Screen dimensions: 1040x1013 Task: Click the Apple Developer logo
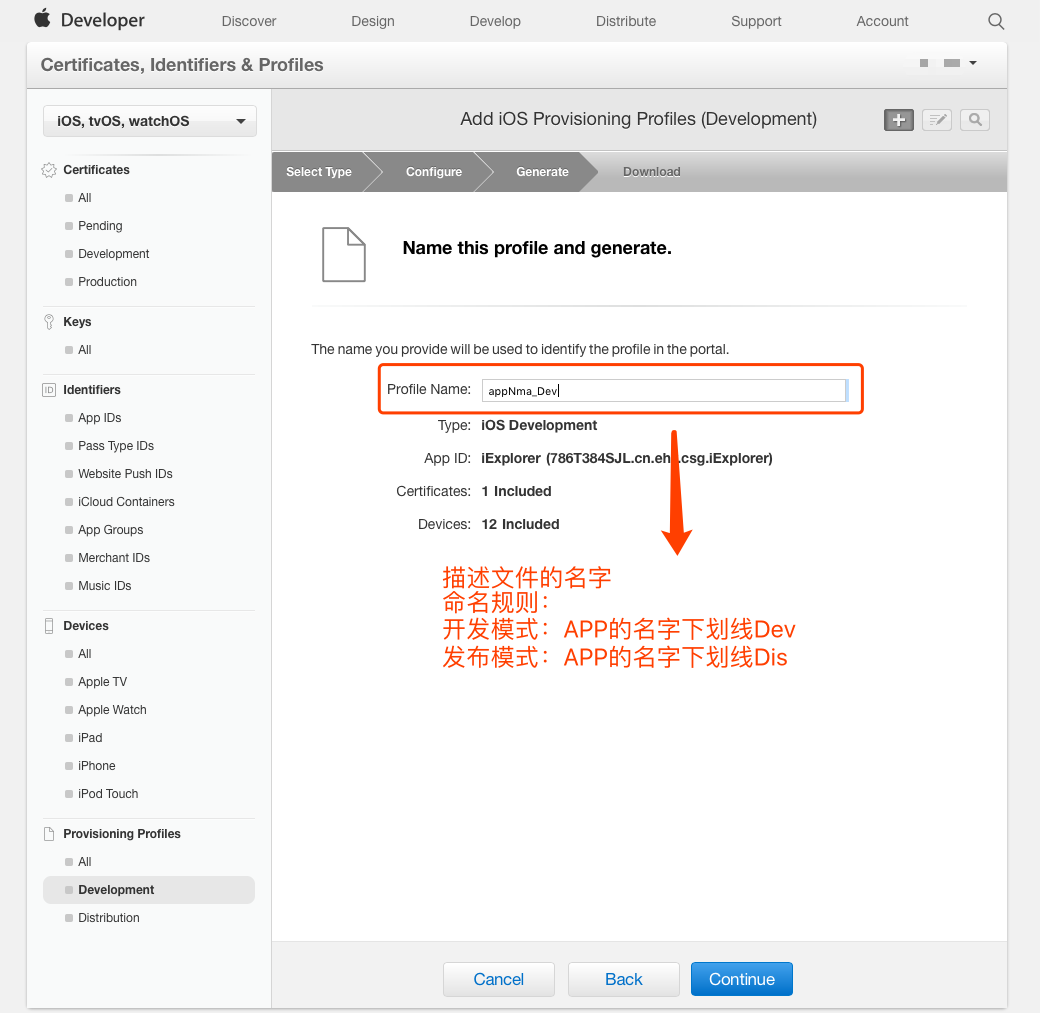point(89,20)
